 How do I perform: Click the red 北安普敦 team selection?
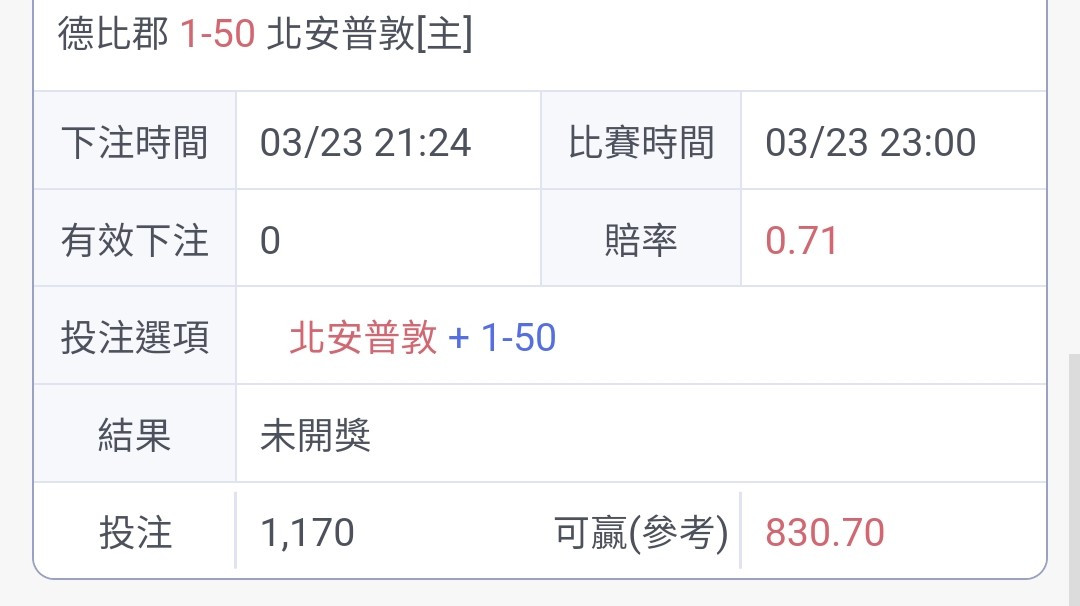coord(363,337)
